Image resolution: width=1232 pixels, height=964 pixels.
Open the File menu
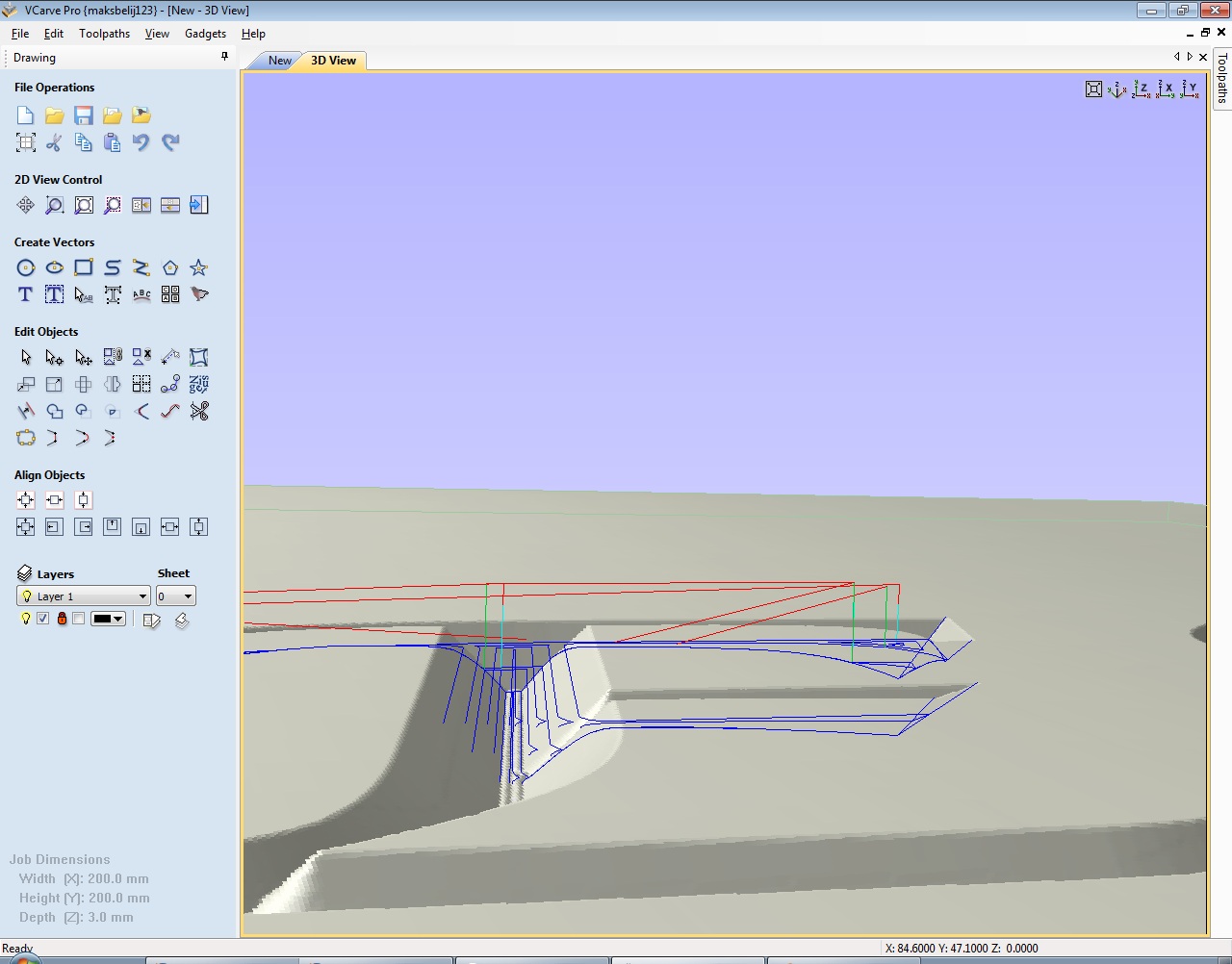click(20, 33)
